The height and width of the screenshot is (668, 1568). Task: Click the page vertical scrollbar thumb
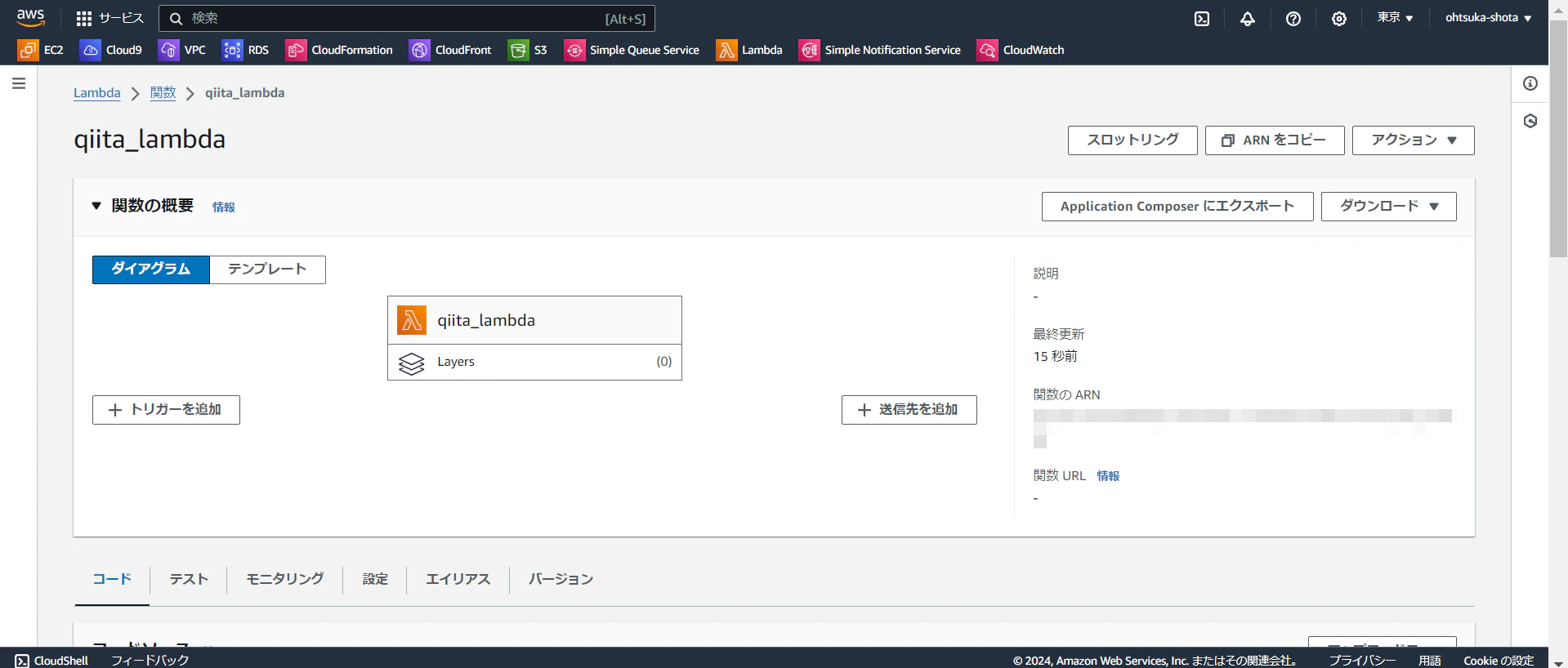(1558, 139)
